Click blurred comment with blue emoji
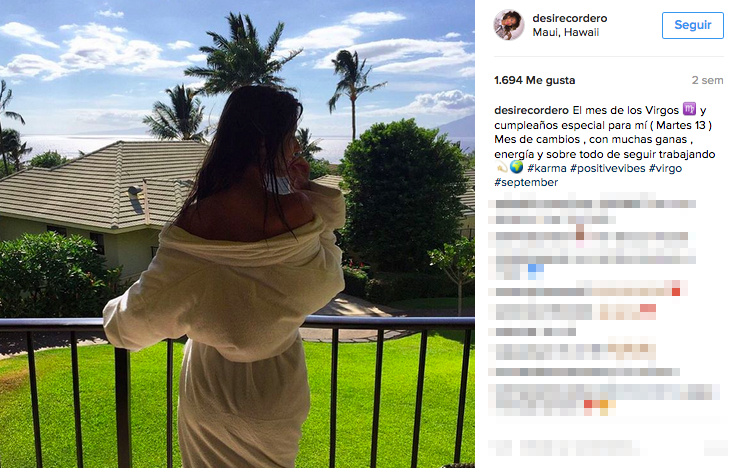This screenshot has height=468, width=742. pos(592,265)
